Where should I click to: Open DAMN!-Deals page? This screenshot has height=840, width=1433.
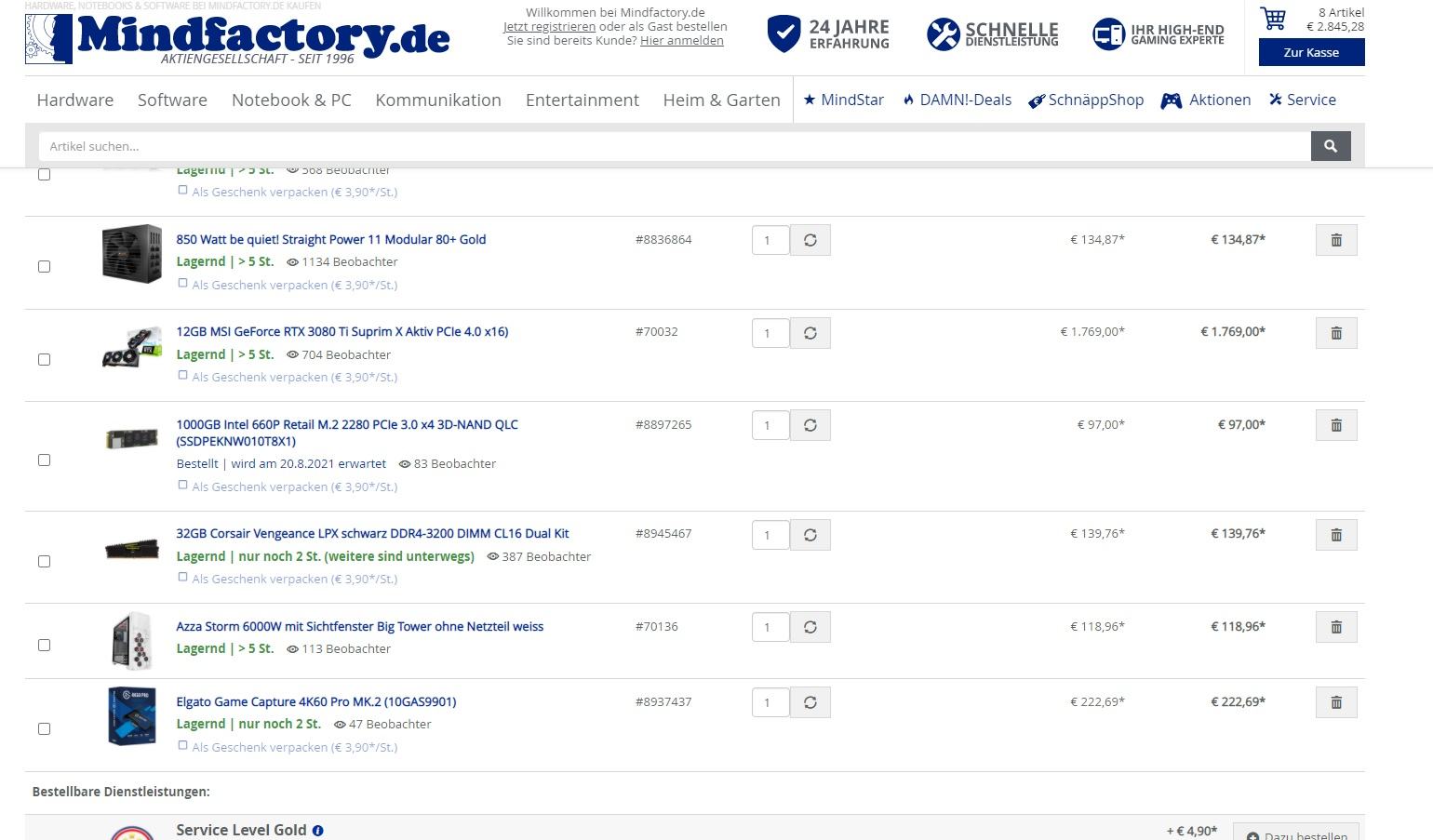click(x=957, y=100)
